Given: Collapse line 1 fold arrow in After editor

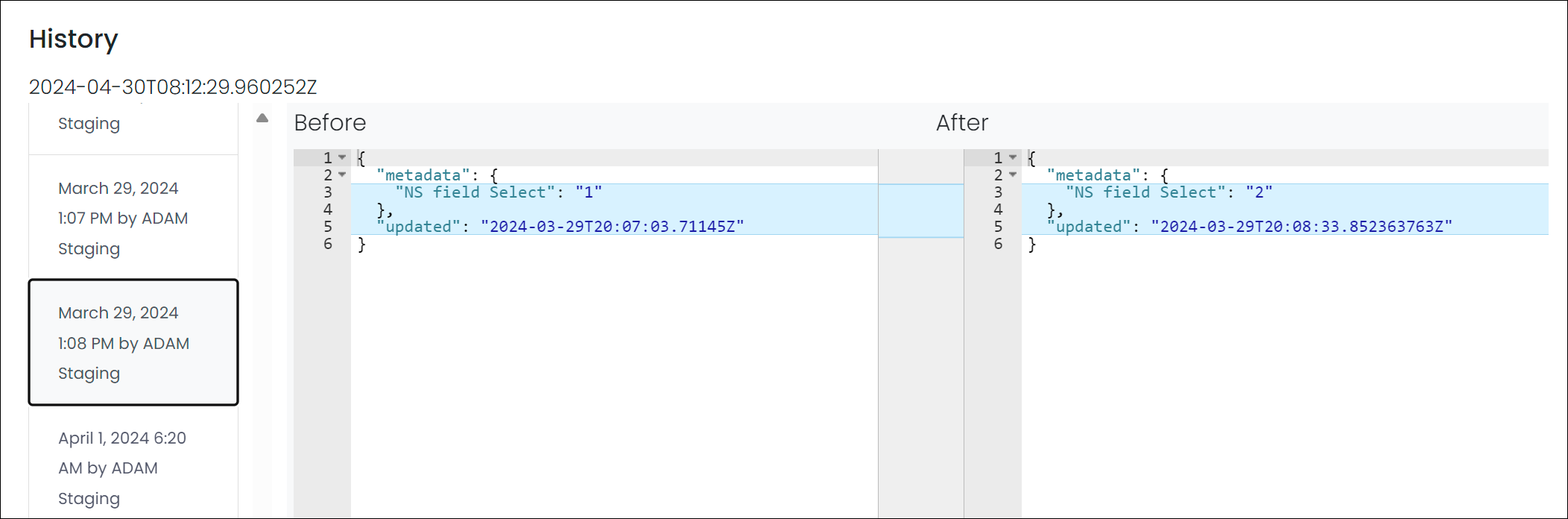Looking at the screenshot, I should [x=1013, y=157].
